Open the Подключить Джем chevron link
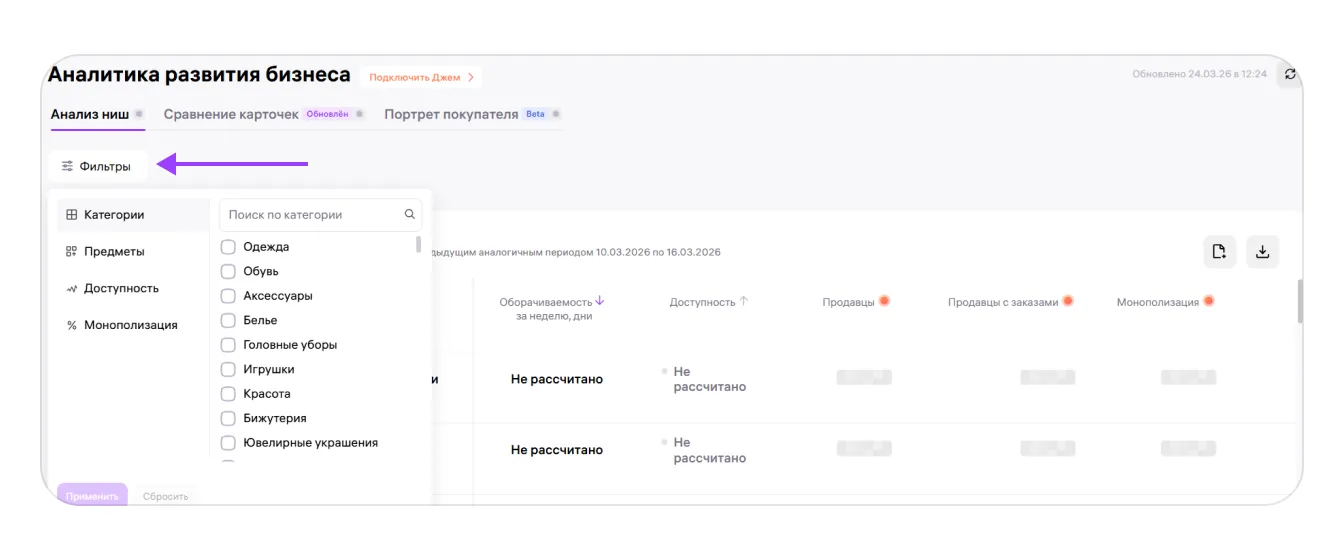Screen dimensions: 1344x560 421,77
